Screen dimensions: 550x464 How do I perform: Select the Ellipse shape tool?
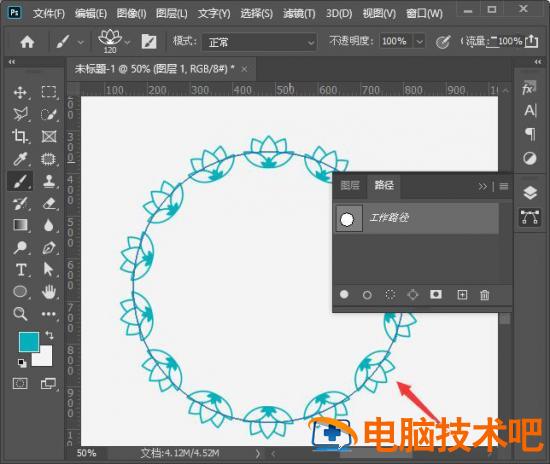20,291
